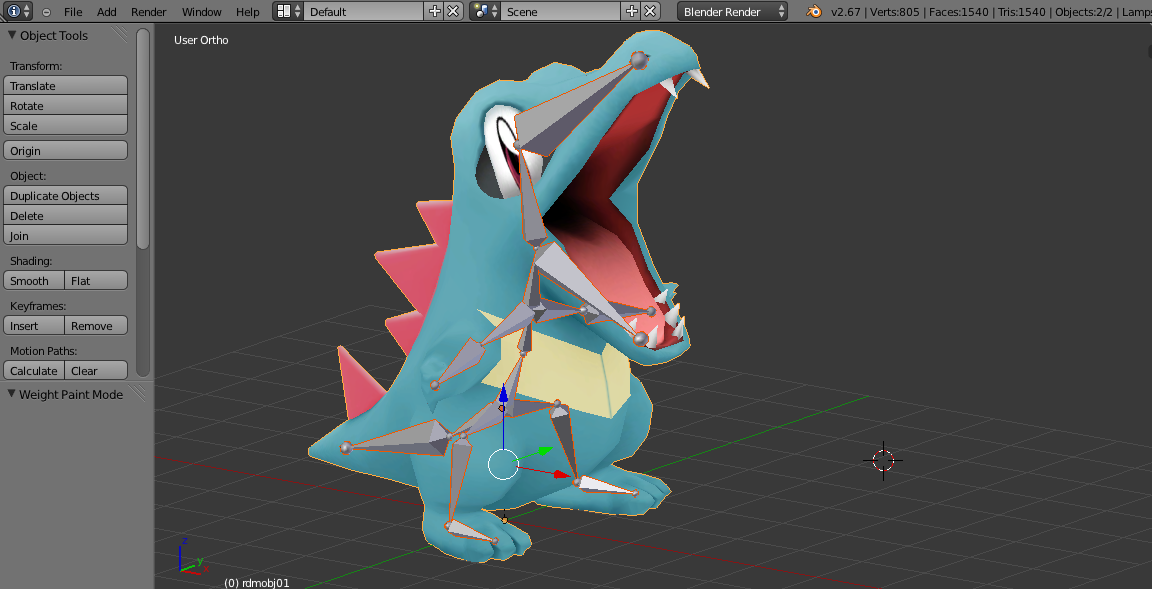Viewport: 1152px width, 589px height.
Task: Click the screen layout browse icon
Action: [287, 12]
